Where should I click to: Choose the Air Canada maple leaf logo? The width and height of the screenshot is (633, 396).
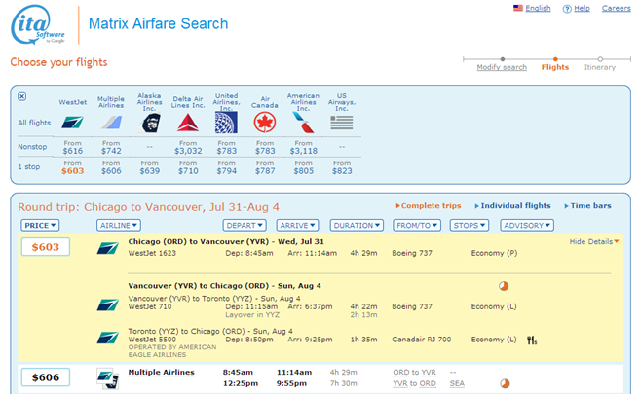pyautogui.click(x=265, y=122)
